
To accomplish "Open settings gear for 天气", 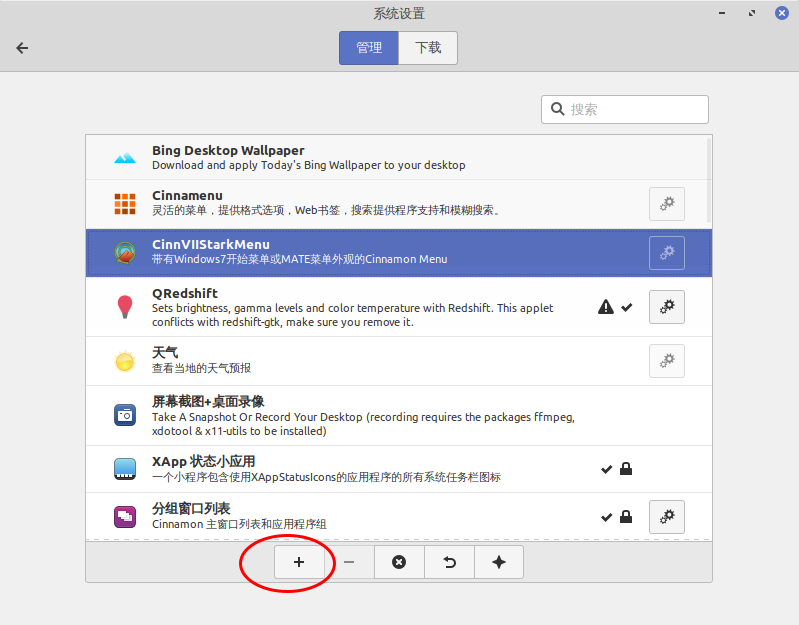I will tap(667, 361).
